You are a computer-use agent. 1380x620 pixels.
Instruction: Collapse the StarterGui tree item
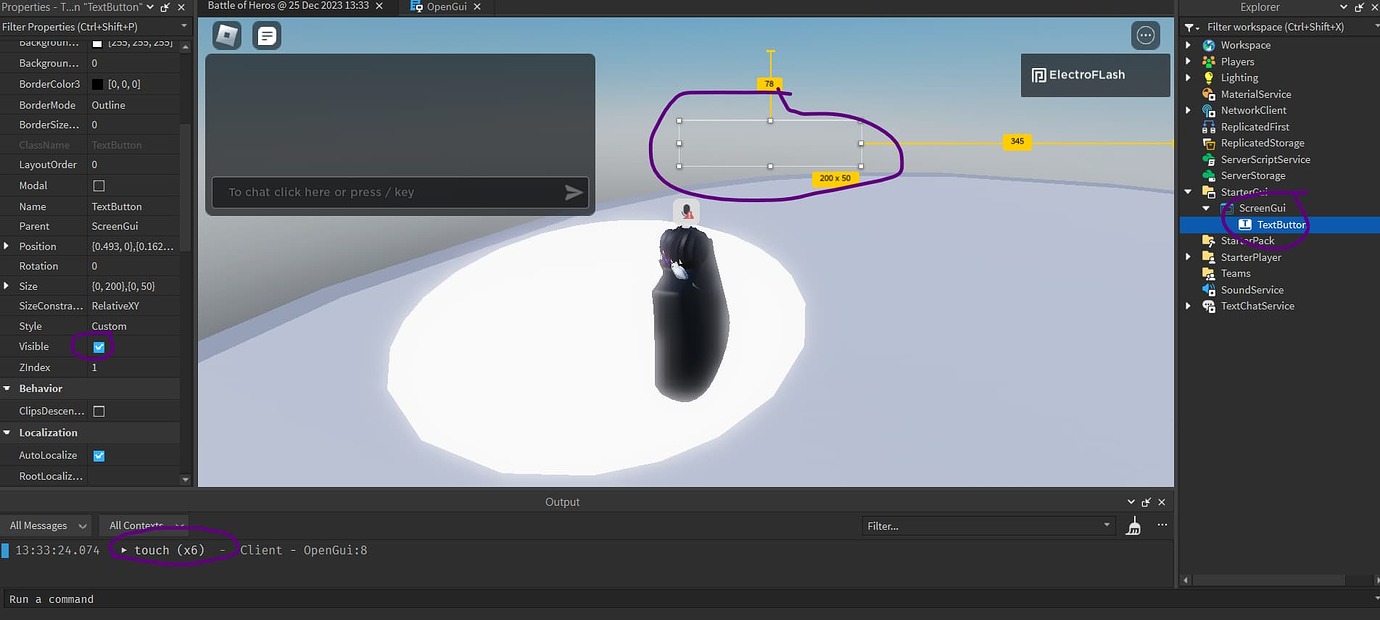[1189, 191]
